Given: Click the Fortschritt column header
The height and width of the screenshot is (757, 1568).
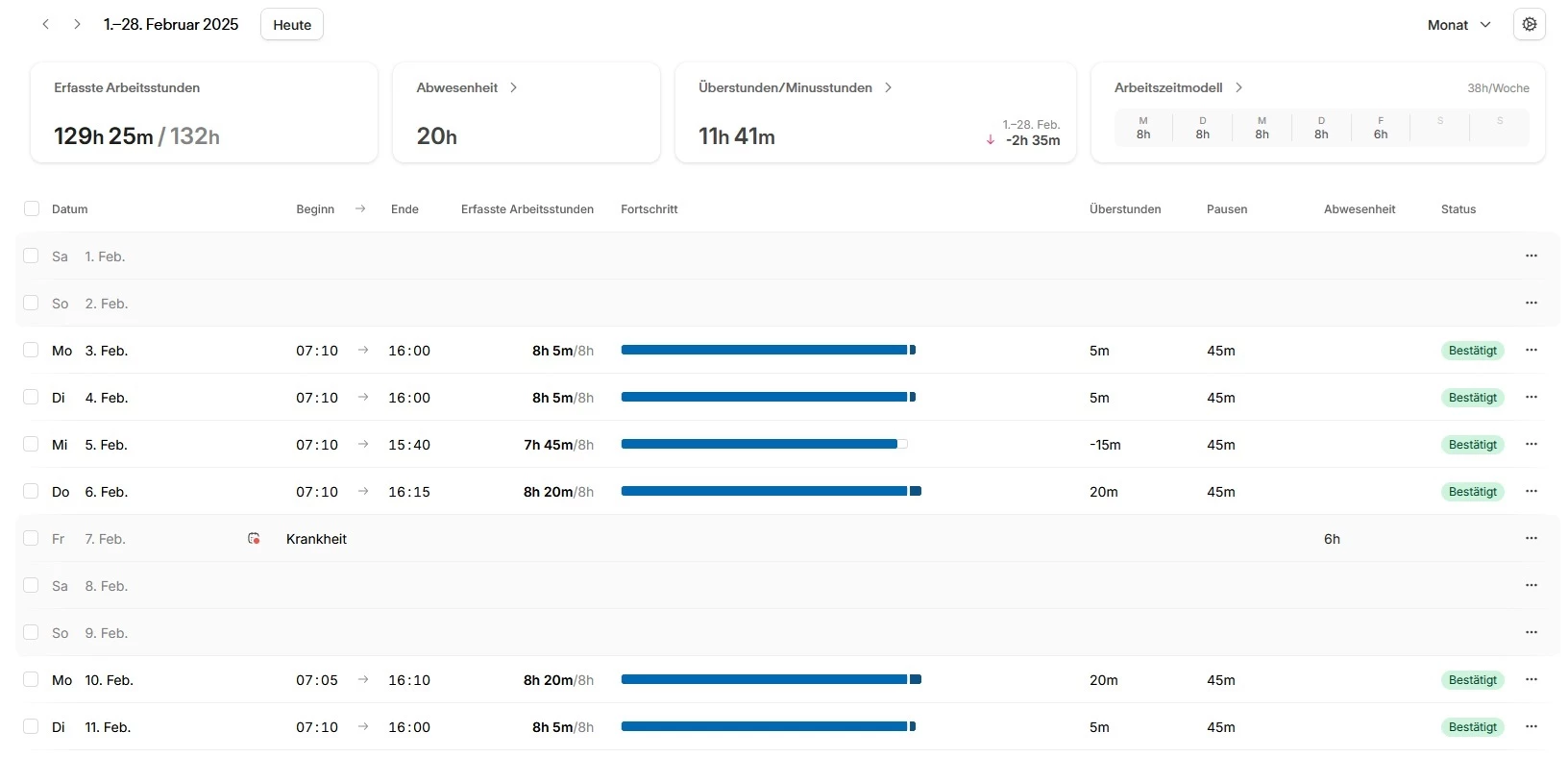Looking at the screenshot, I should pos(649,209).
